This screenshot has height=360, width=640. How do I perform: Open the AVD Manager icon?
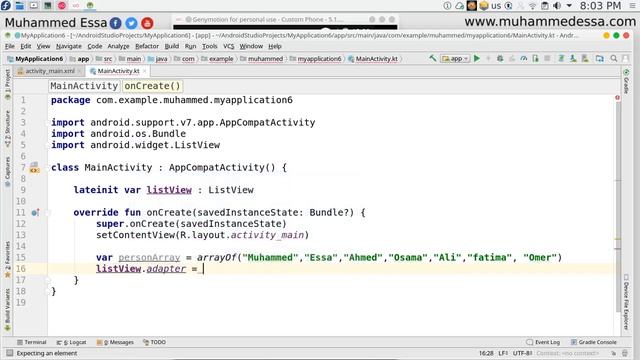(573, 58)
